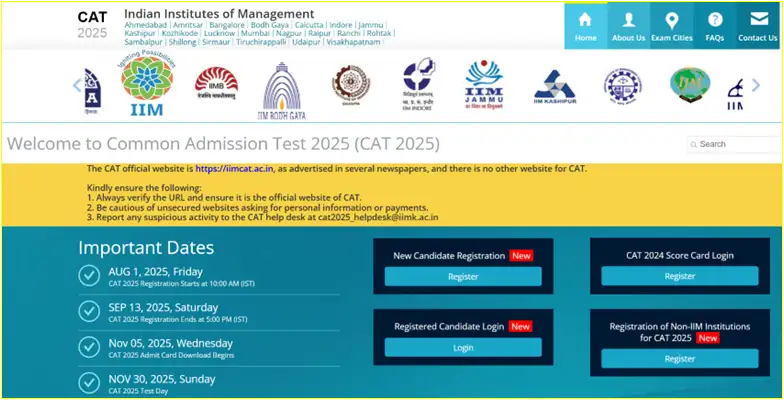The height and width of the screenshot is (400, 784).
Task: Click the red New badge beside New Candidate Registration
Action: pos(521,256)
